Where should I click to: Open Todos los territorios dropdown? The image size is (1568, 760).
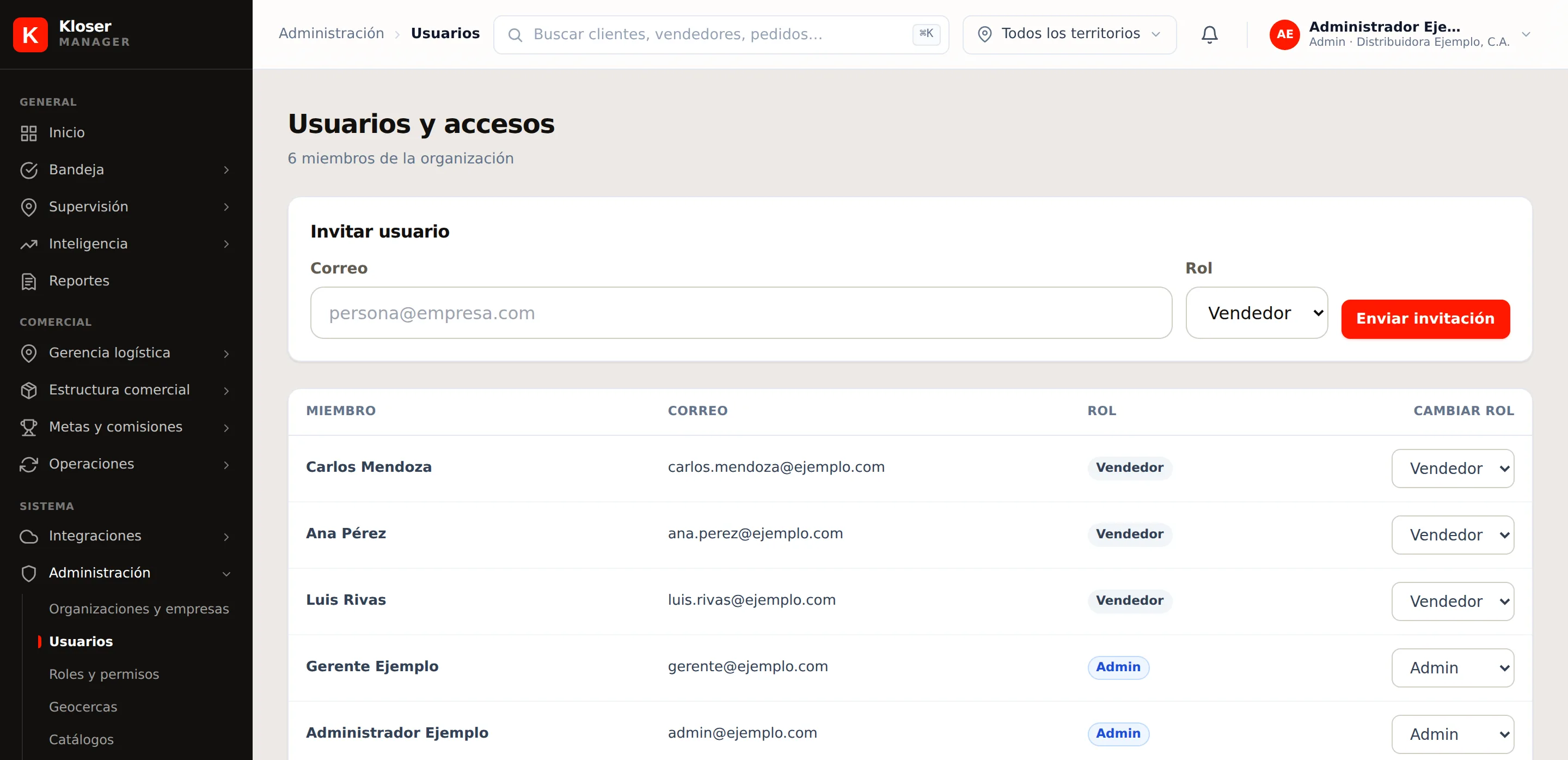[x=1069, y=35]
